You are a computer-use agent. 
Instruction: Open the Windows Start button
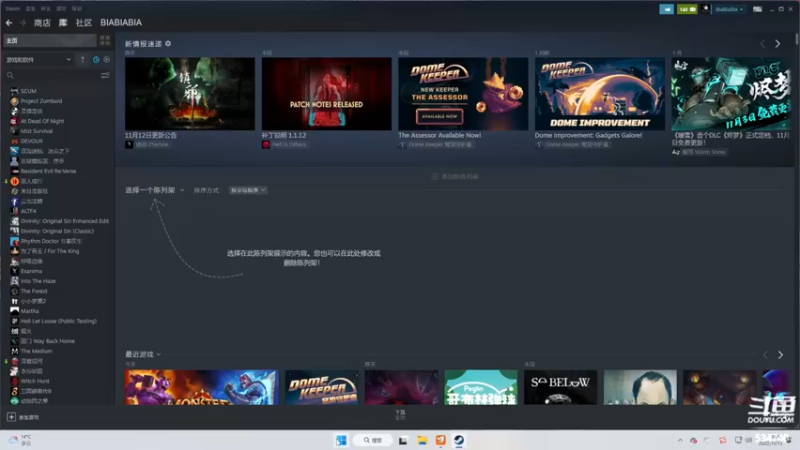coord(341,440)
